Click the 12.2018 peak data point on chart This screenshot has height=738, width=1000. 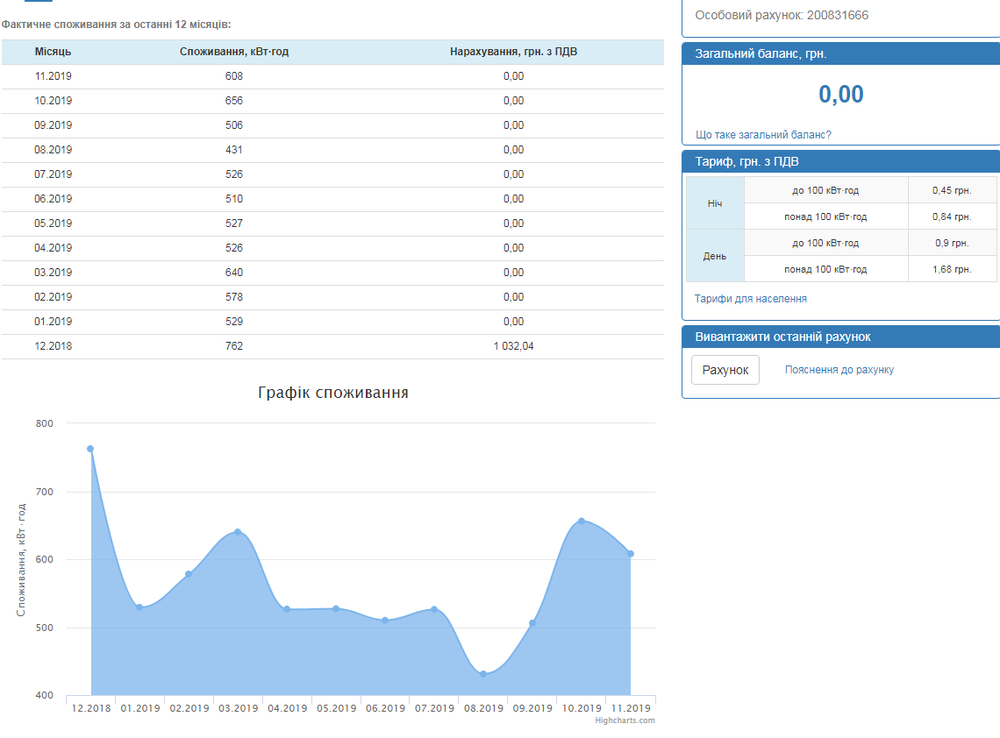point(91,449)
